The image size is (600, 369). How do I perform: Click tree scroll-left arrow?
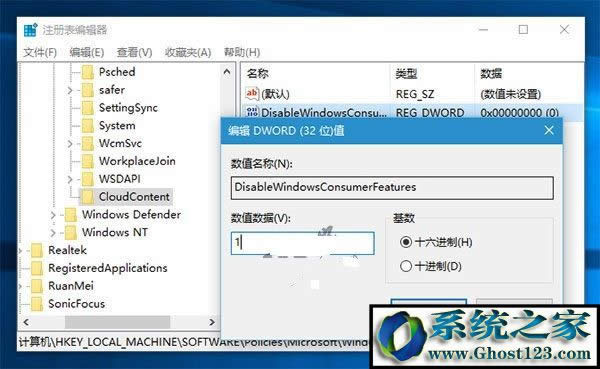[x=26, y=322]
